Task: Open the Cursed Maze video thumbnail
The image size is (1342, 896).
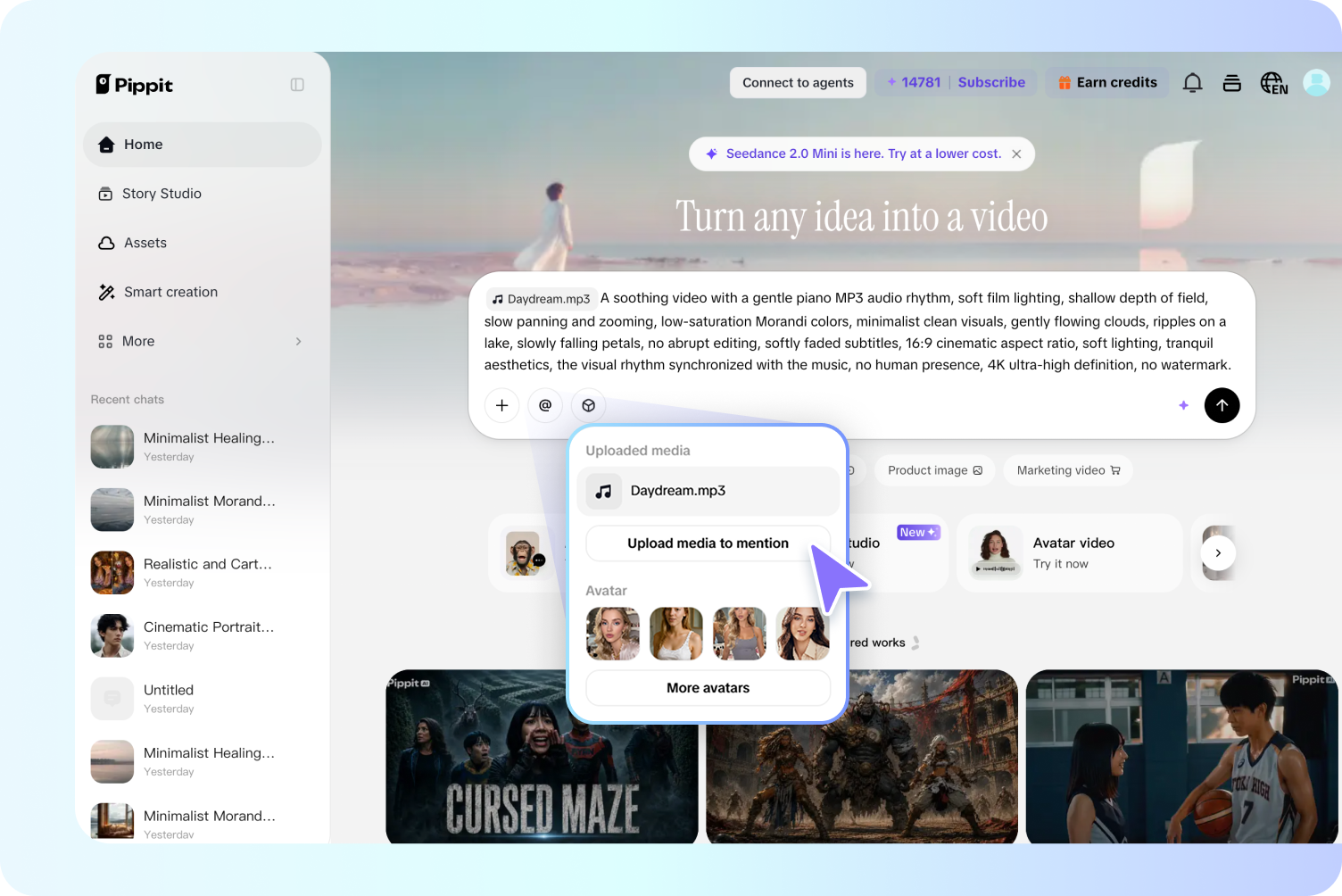Action: [x=542, y=757]
